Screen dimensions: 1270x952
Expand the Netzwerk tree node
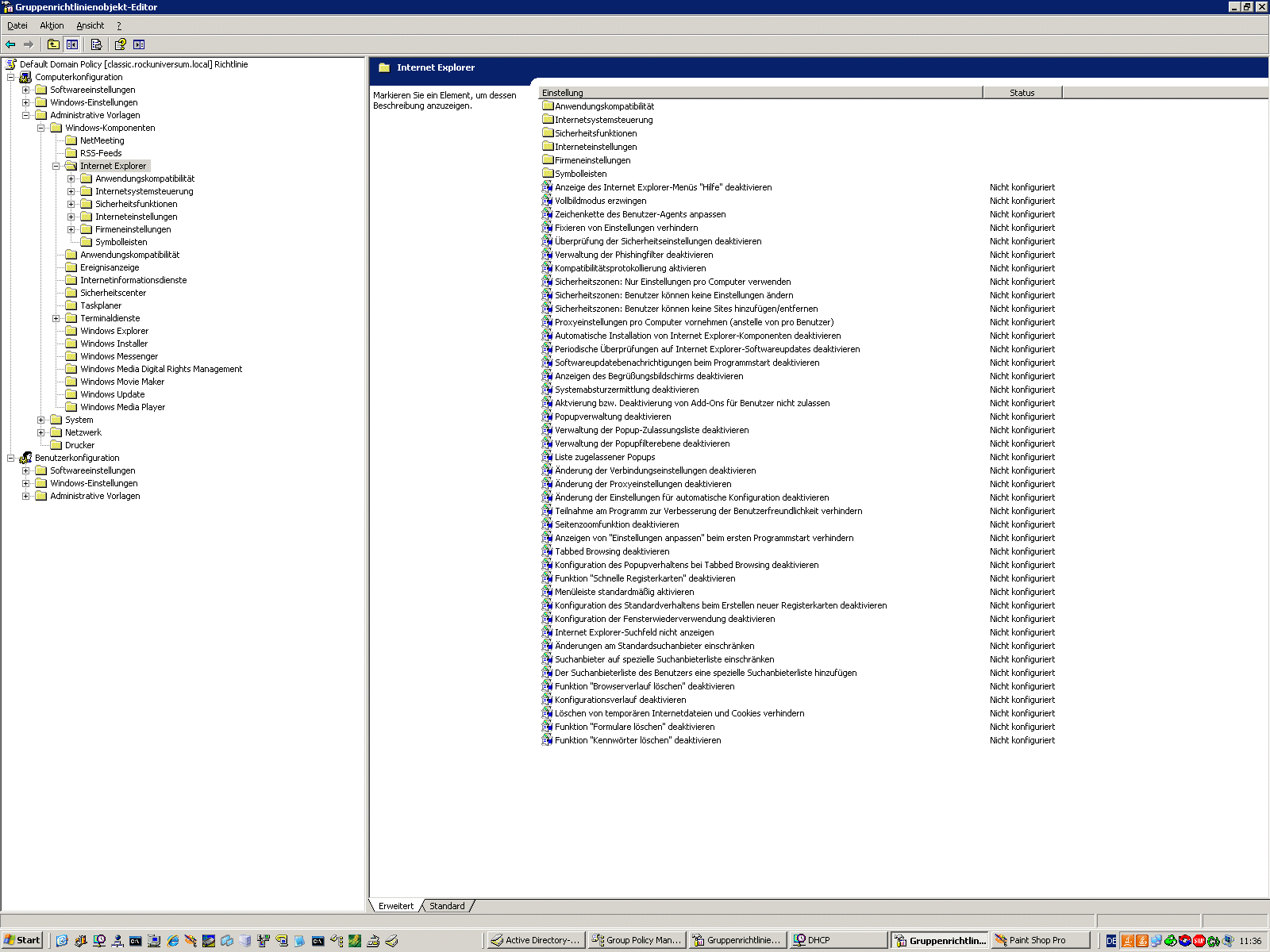click(x=40, y=432)
